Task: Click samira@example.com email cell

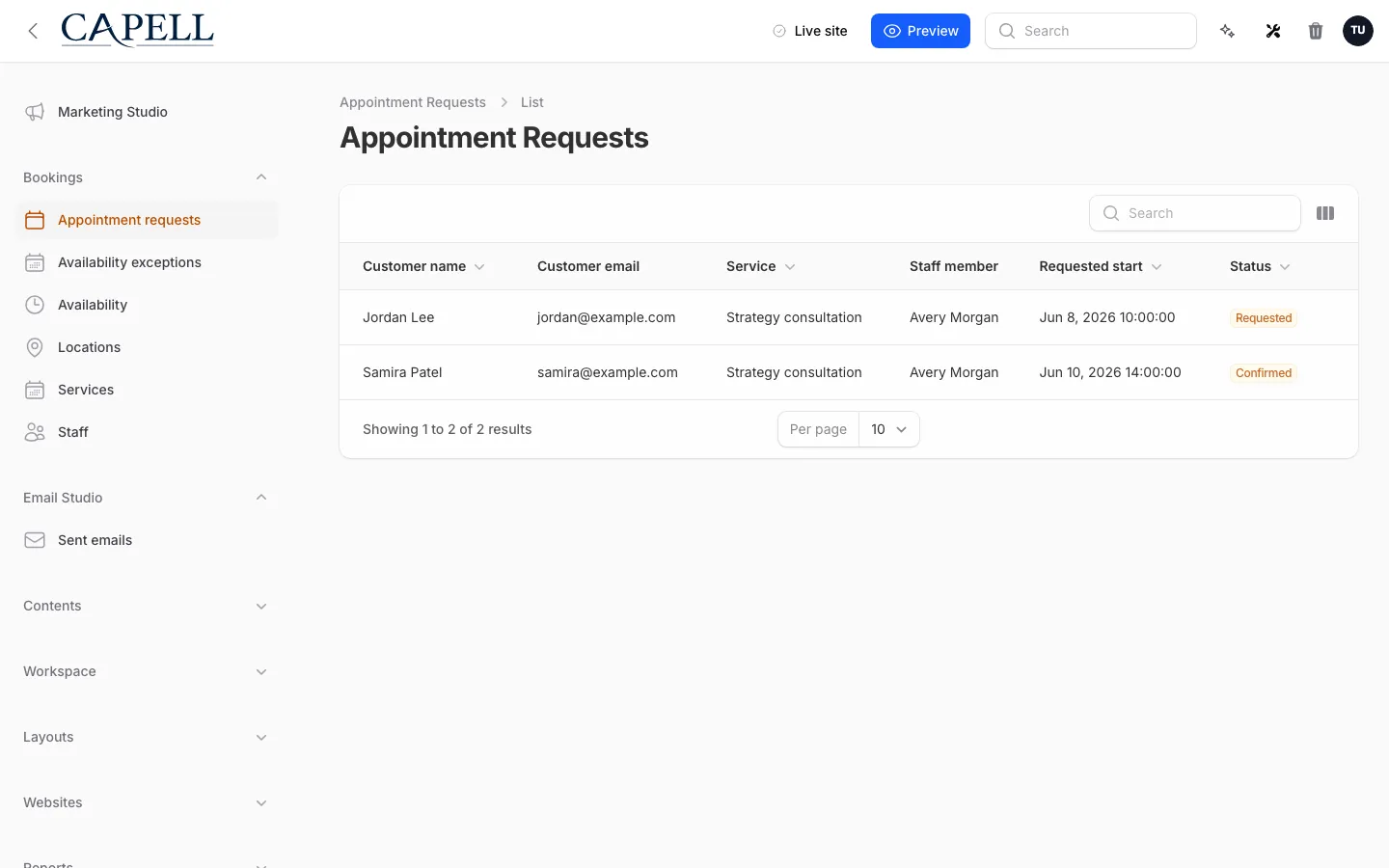Action: 608,372
